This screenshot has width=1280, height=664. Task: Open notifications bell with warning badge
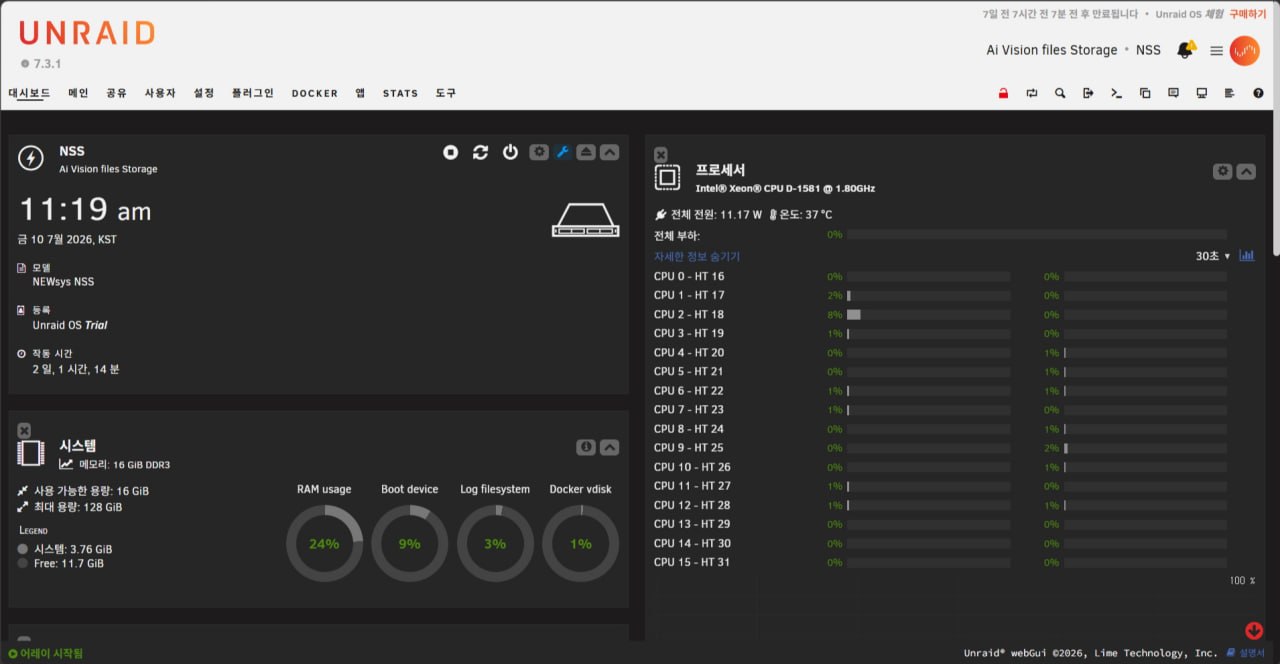(x=1186, y=50)
